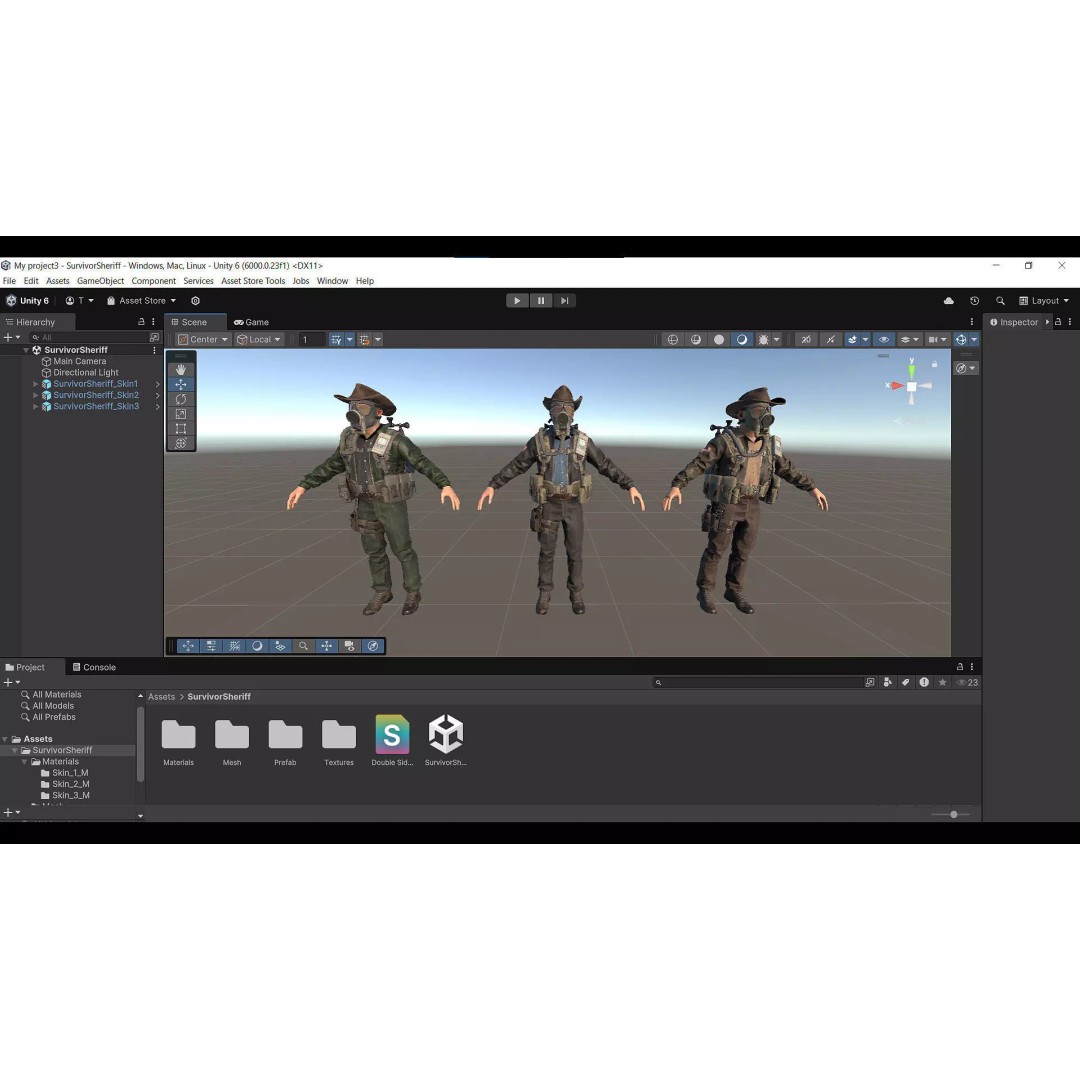Open the Window menu
1080x1080 pixels.
coord(332,281)
